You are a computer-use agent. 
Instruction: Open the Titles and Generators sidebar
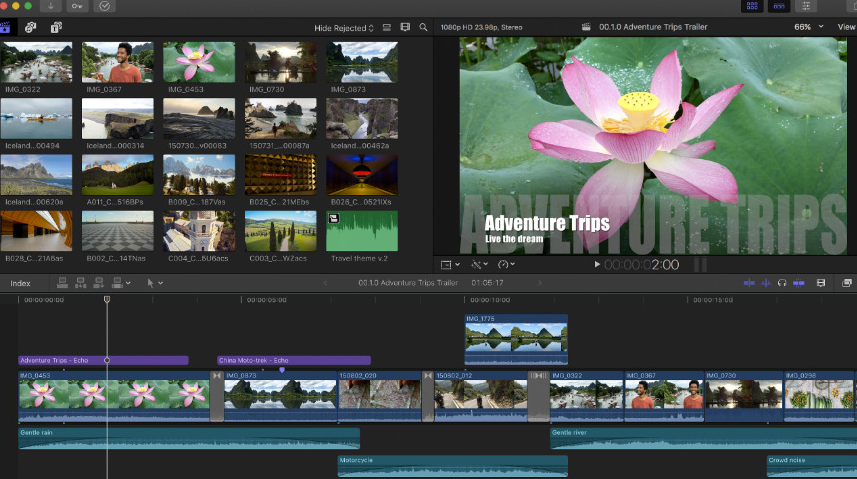pos(55,27)
